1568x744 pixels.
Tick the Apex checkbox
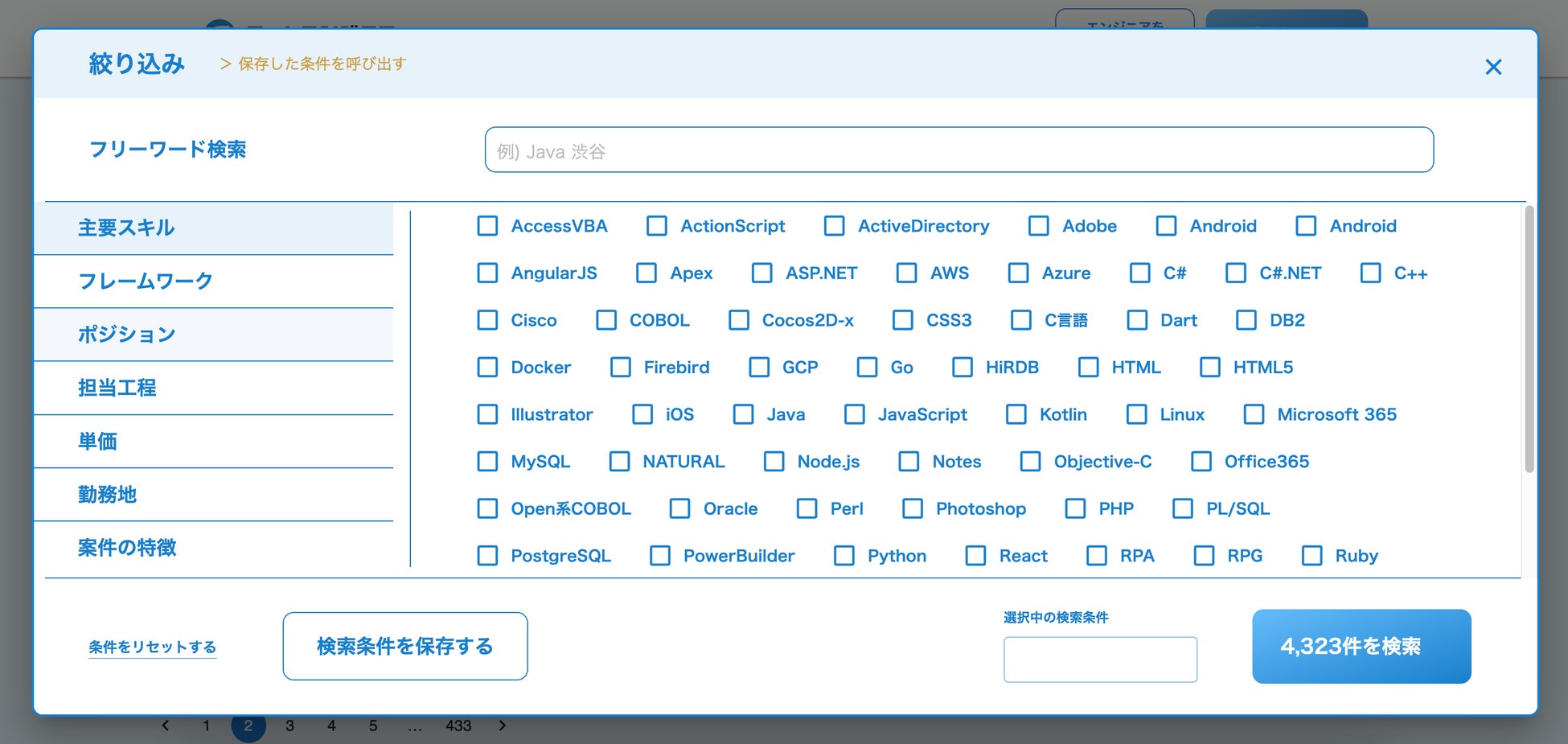click(646, 273)
